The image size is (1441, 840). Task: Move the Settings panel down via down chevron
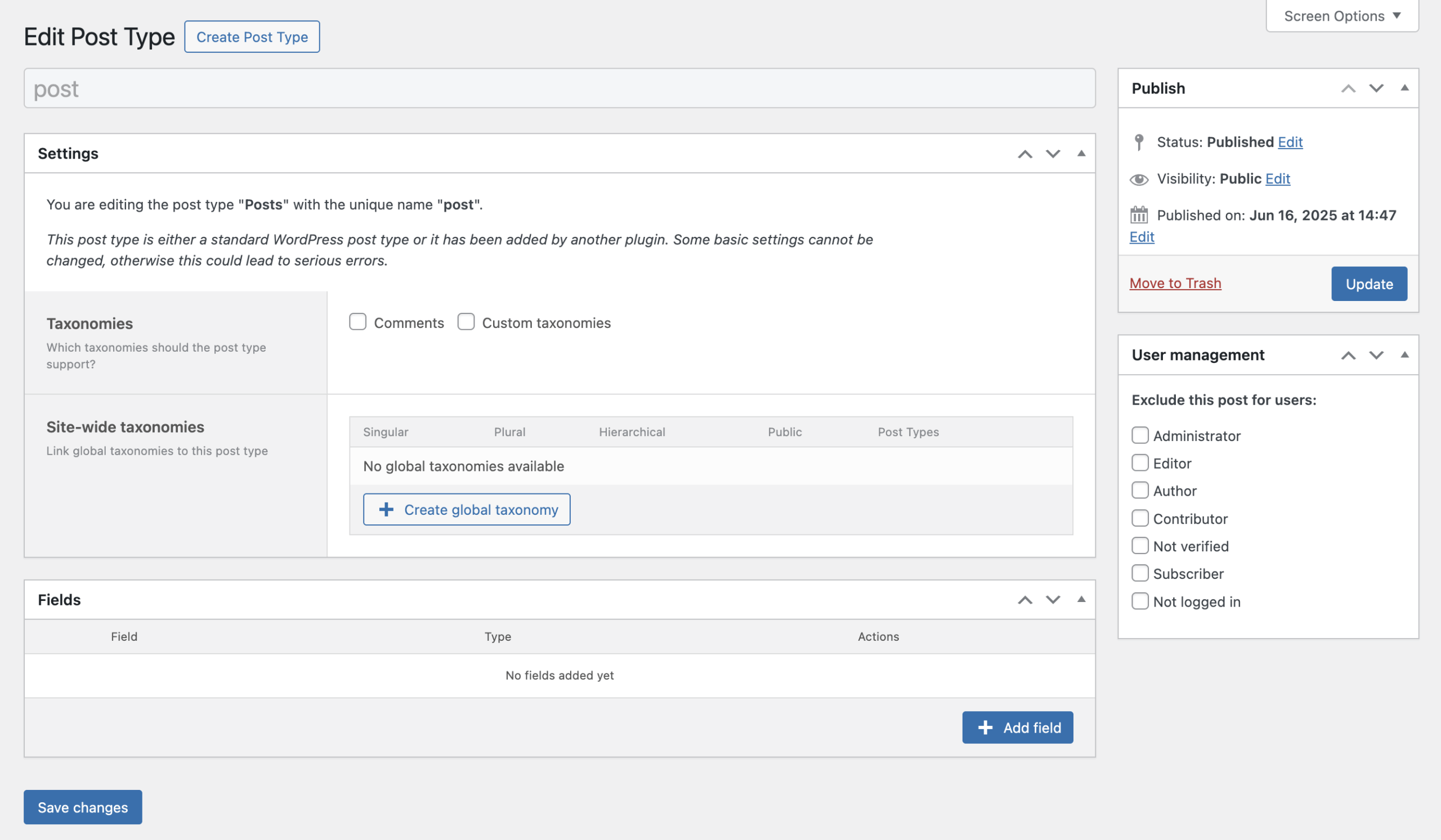click(x=1052, y=154)
